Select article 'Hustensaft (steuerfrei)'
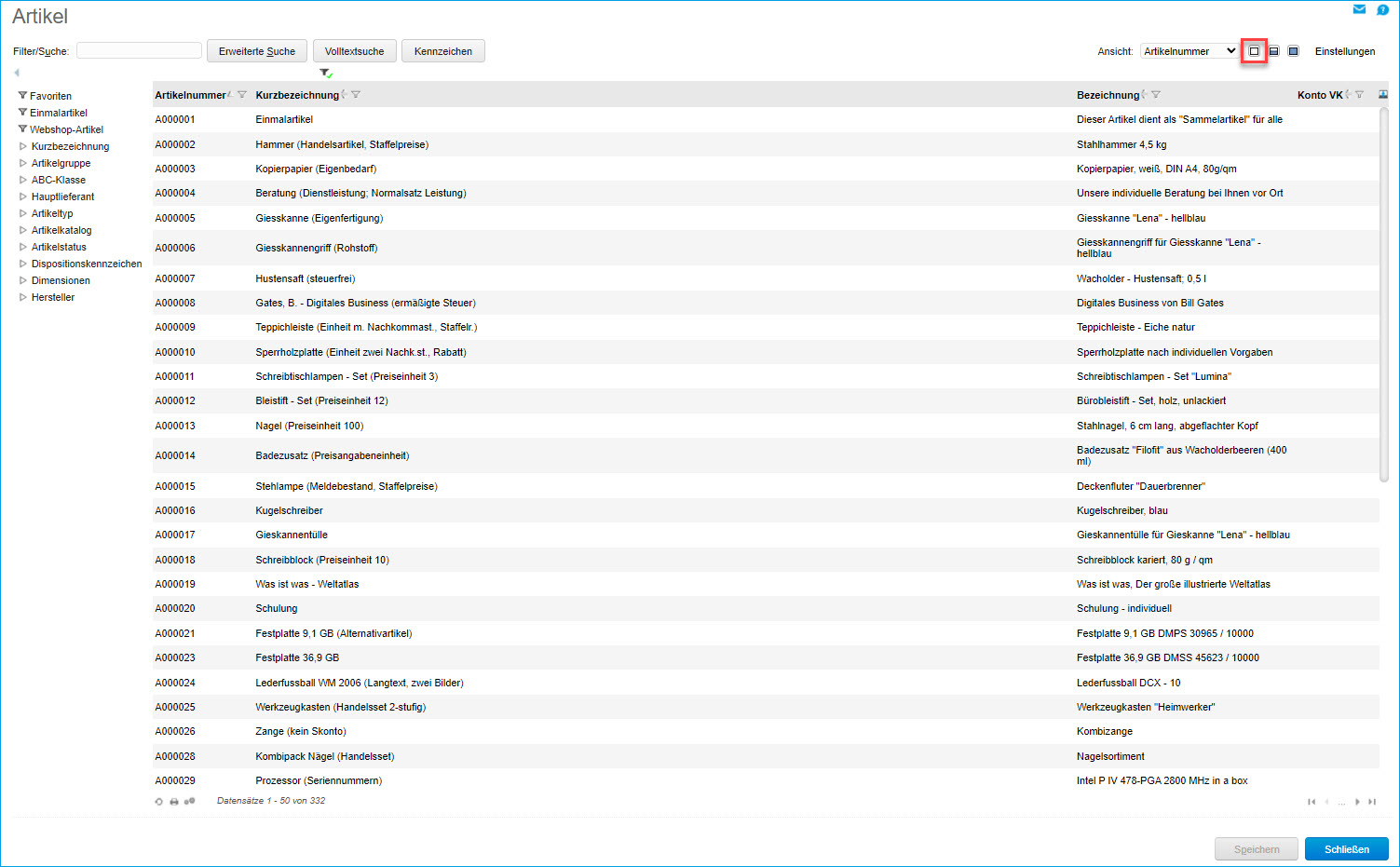Viewport: 1400px width, 867px height. pyautogui.click(x=306, y=278)
